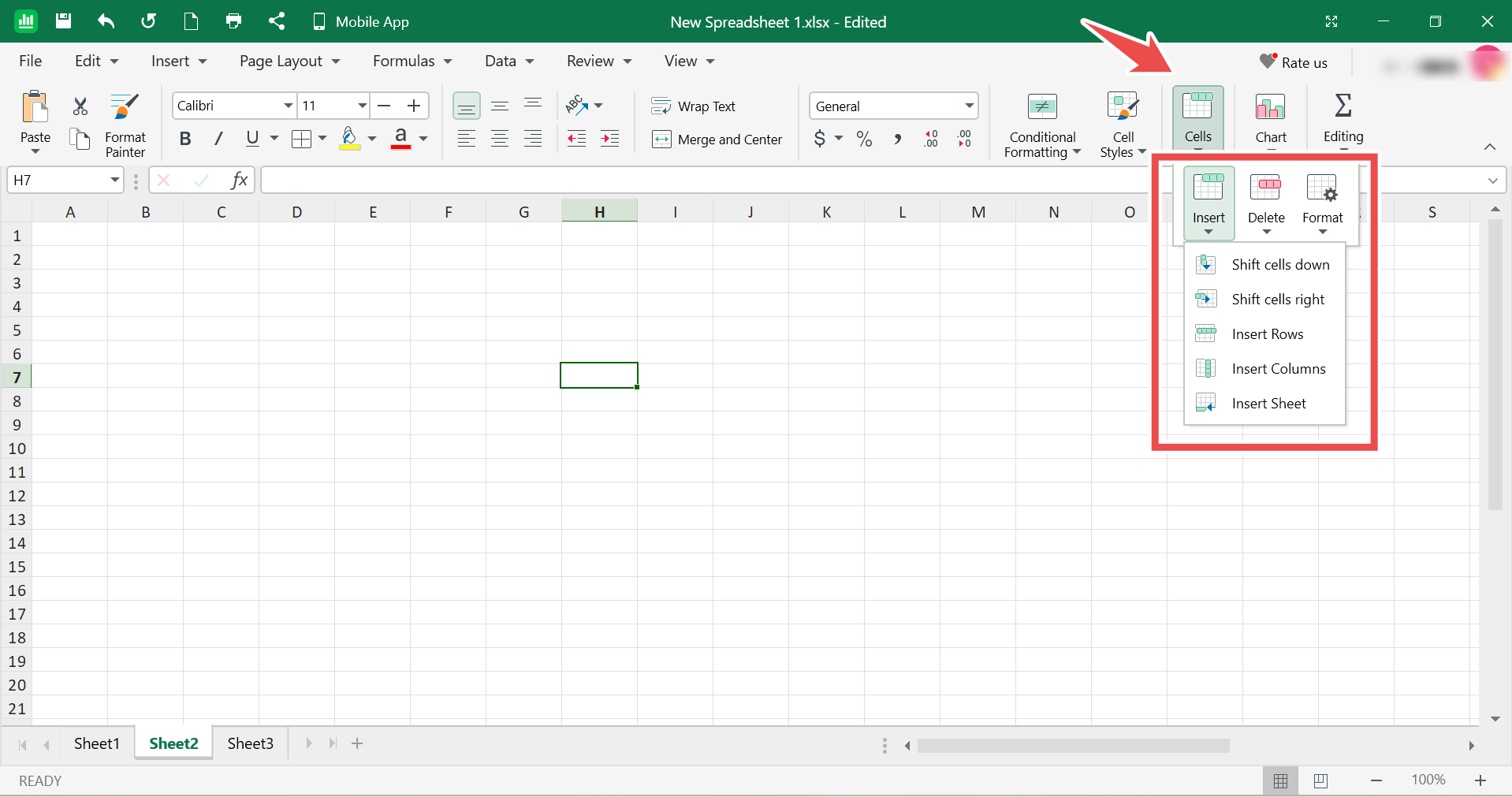Viewport: 1512px width, 797px height.
Task: Apply Wrap Text to the selection
Action: (x=661, y=106)
